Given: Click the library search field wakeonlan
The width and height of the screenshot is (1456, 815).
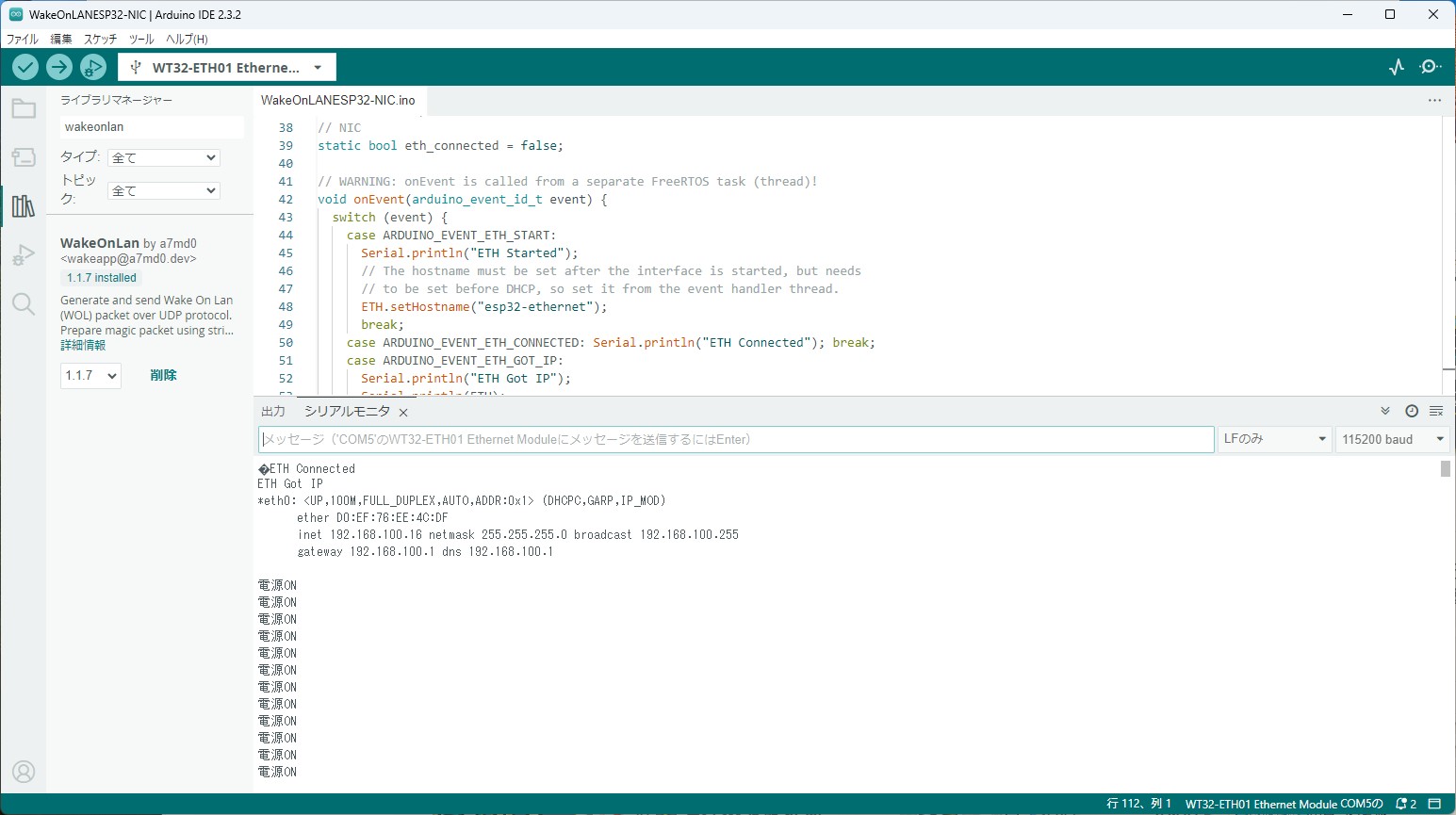Looking at the screenshot, I should [x=152, y=127].
